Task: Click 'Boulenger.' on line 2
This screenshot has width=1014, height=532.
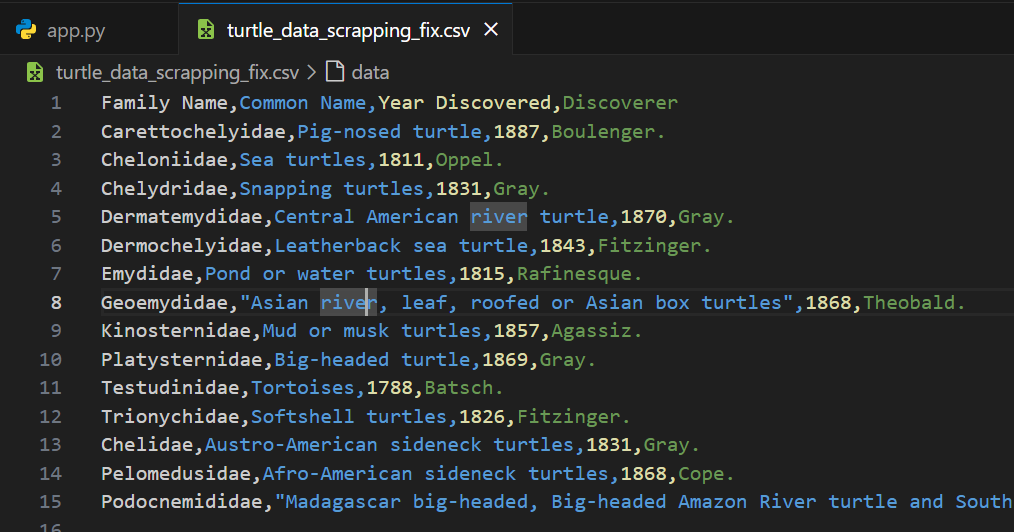Action: (x=608, y=132)
